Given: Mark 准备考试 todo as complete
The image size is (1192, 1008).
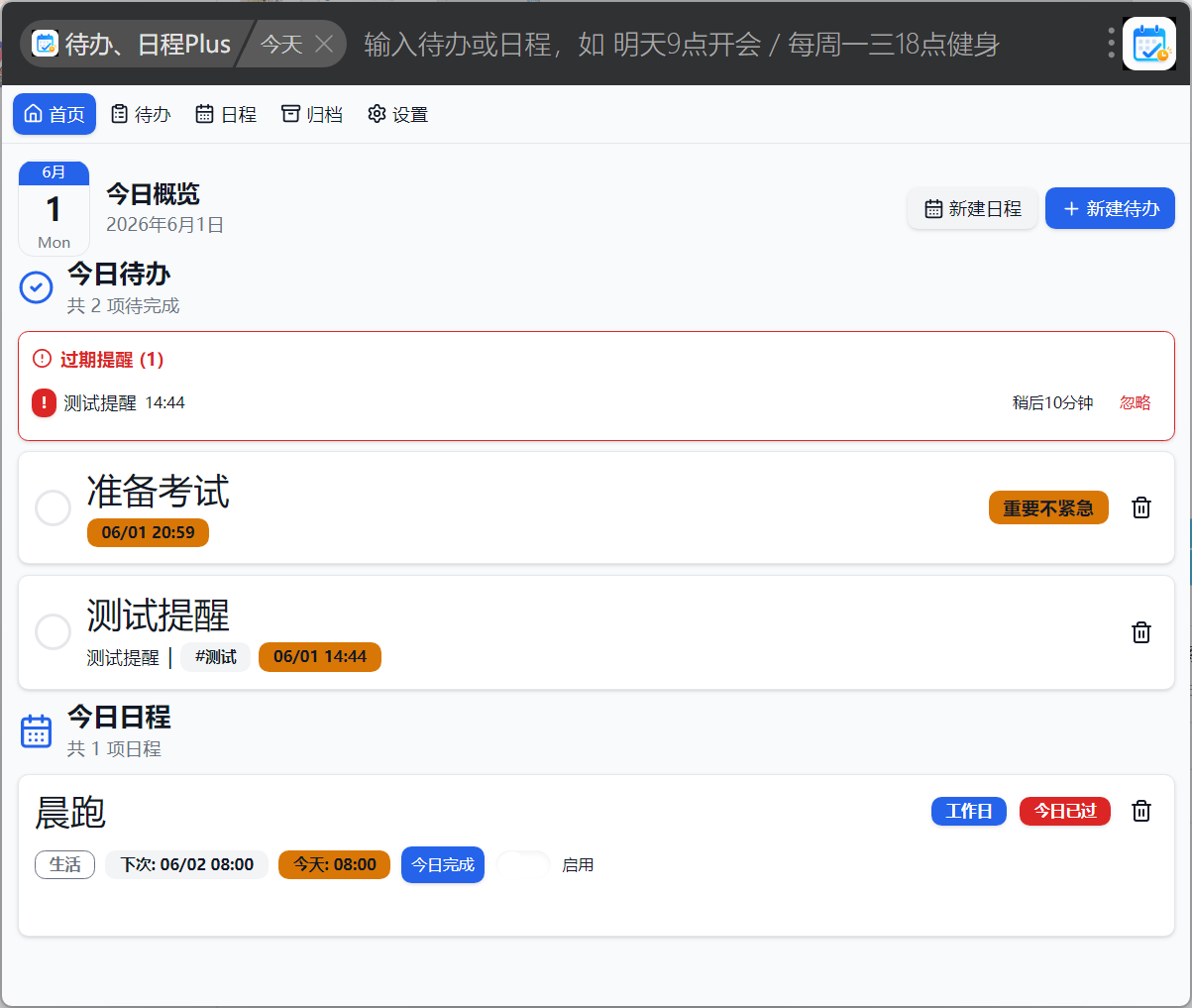Looking at the screenshot, I should click(x=53, y=508).
